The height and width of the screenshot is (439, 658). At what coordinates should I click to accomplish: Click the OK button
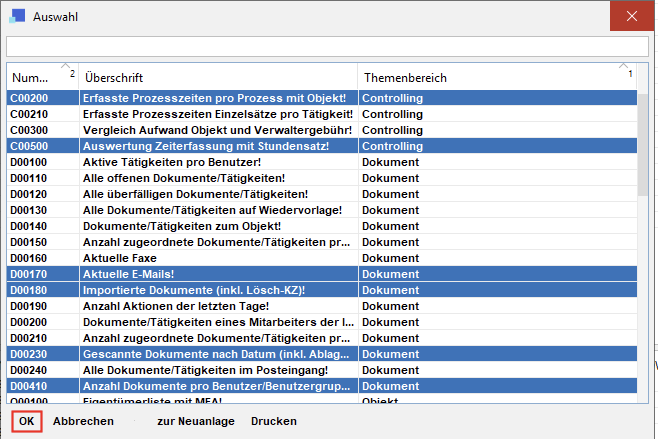click(x=27, y=421)
